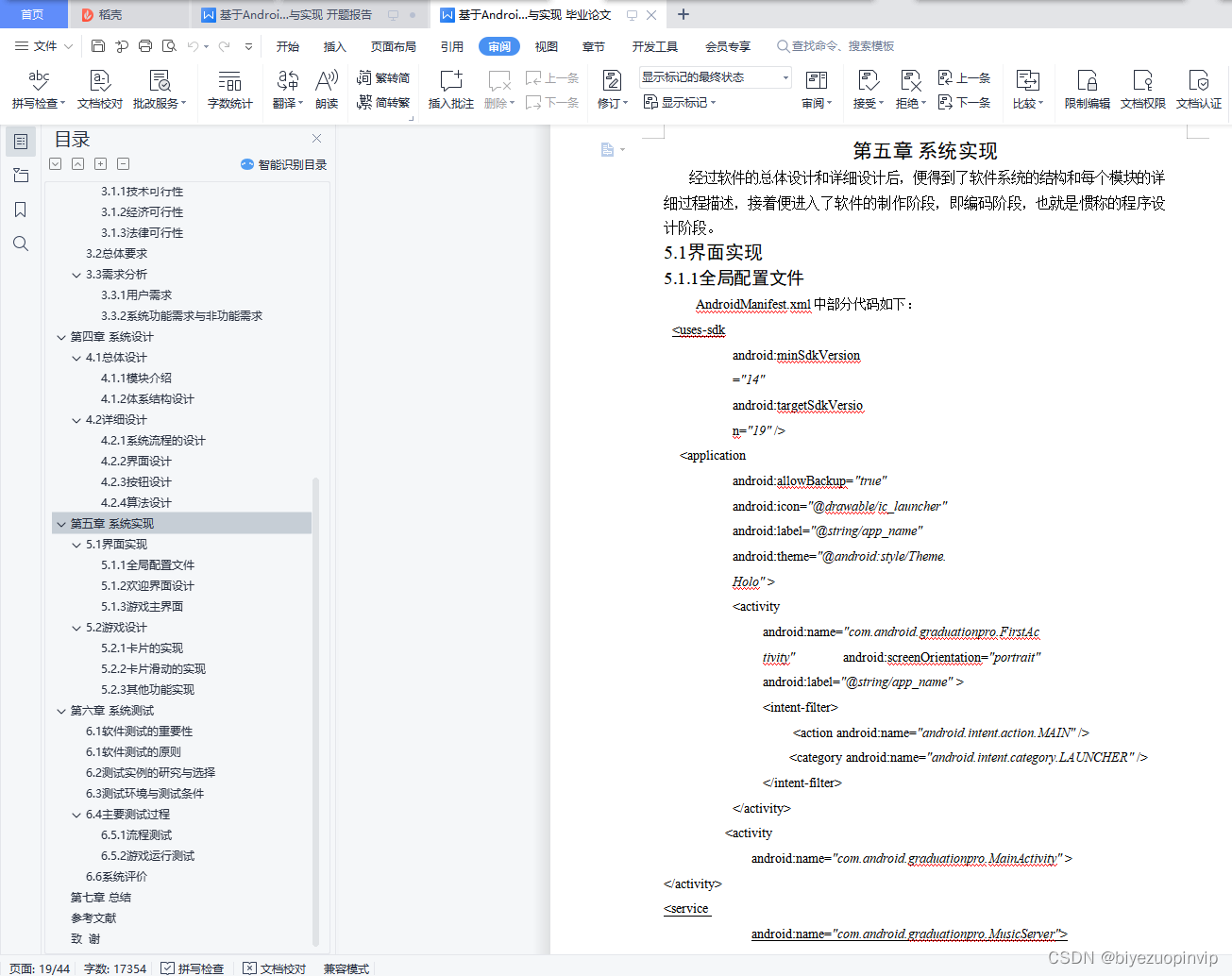Convert text with 简转繁
The image size is (1232, 976).
click(x=383, y=102)
